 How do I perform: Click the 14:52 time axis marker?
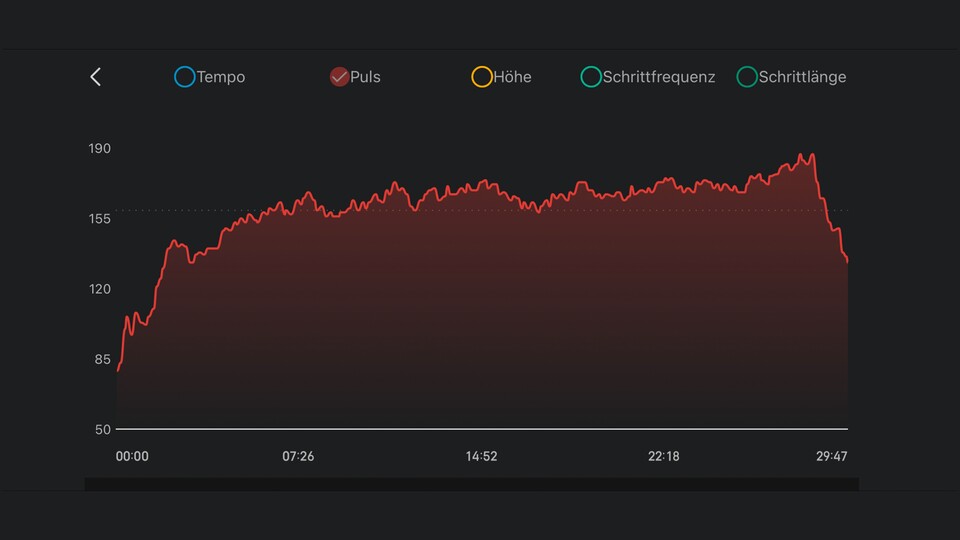481,456
